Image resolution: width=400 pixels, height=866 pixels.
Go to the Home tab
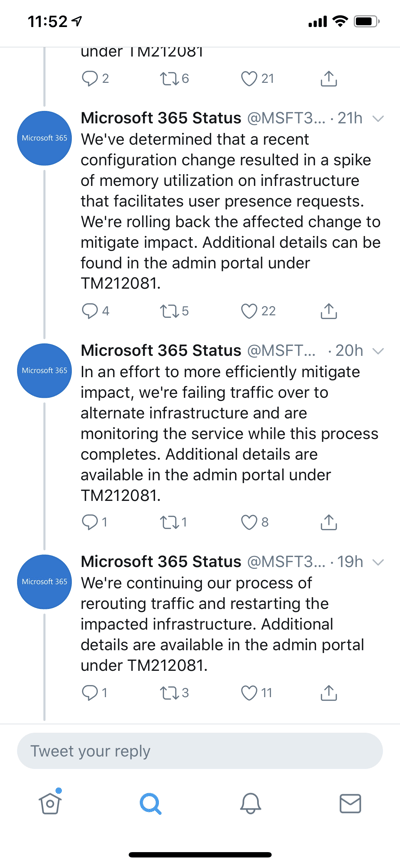click(x=50, y=802)
